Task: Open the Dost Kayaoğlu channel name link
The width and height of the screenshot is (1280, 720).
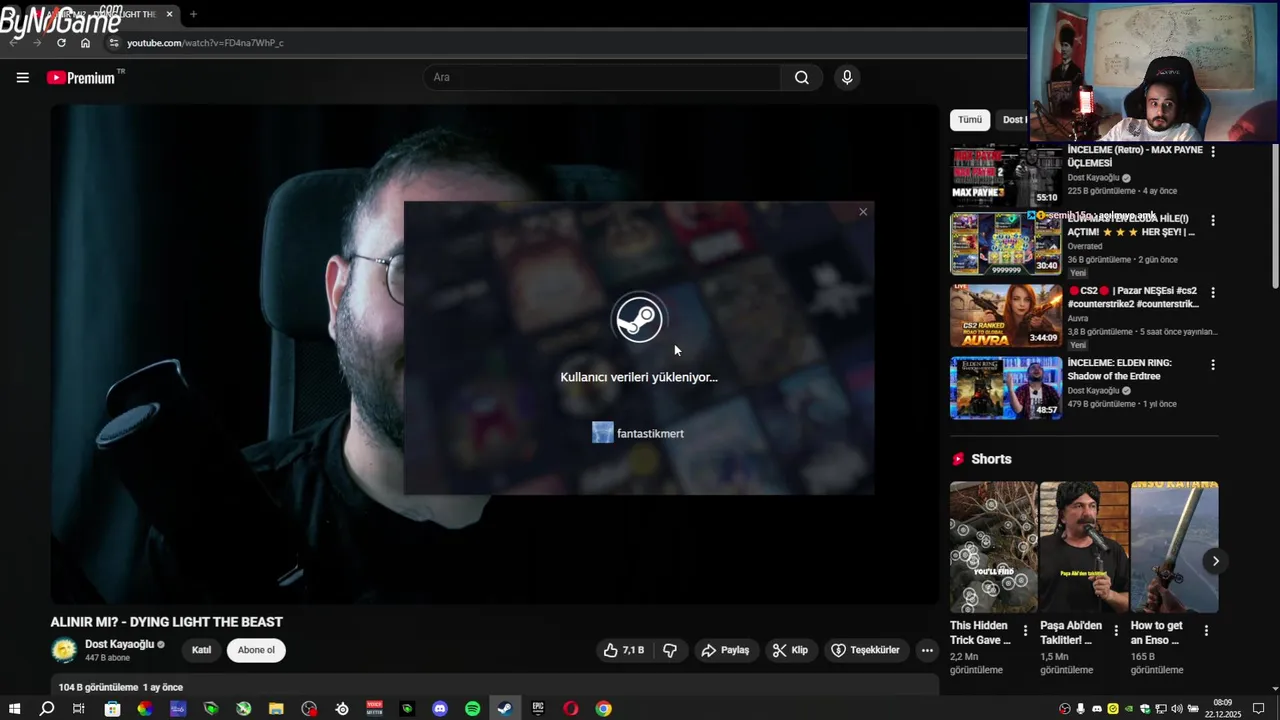Action: [x=119, y=644]
